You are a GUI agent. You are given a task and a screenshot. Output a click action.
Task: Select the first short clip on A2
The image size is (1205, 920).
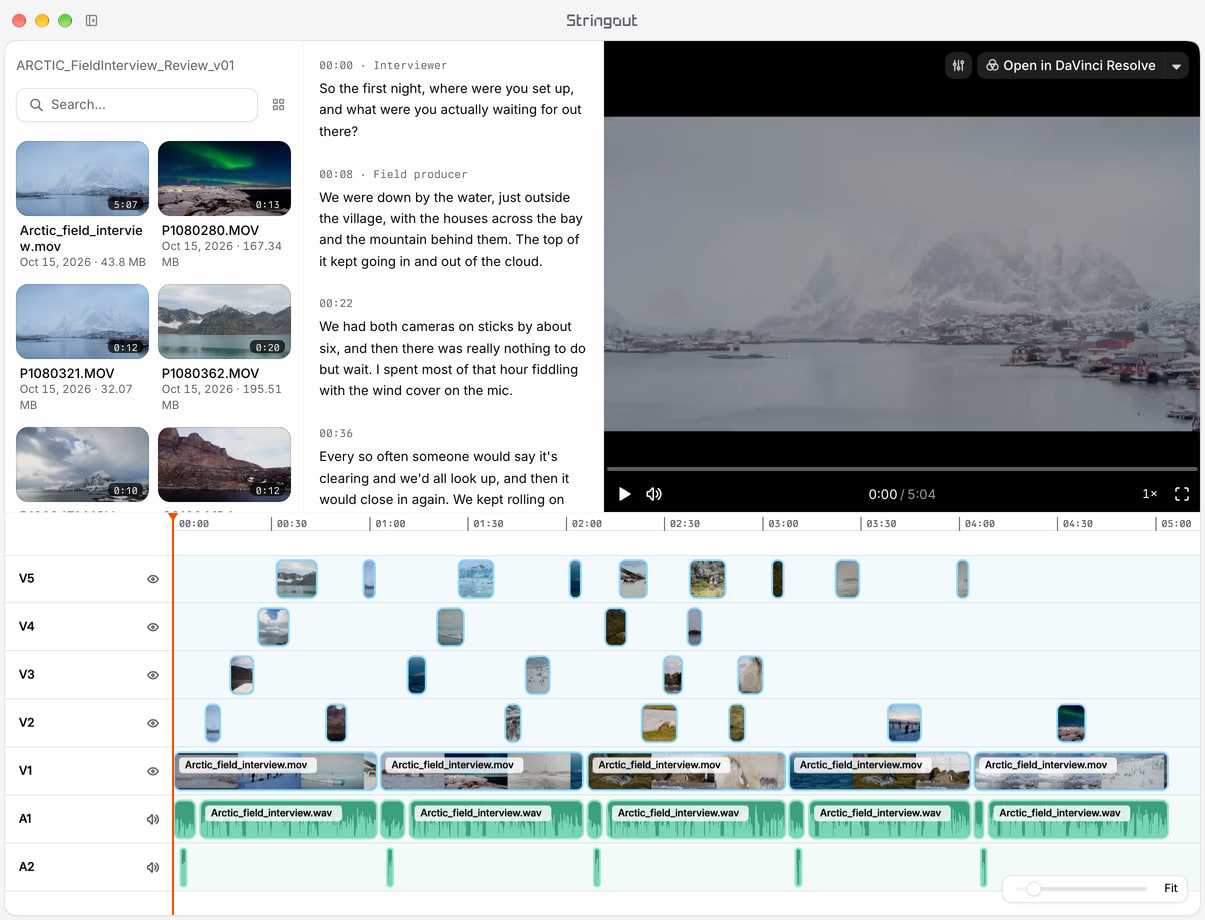click(184, 867)
